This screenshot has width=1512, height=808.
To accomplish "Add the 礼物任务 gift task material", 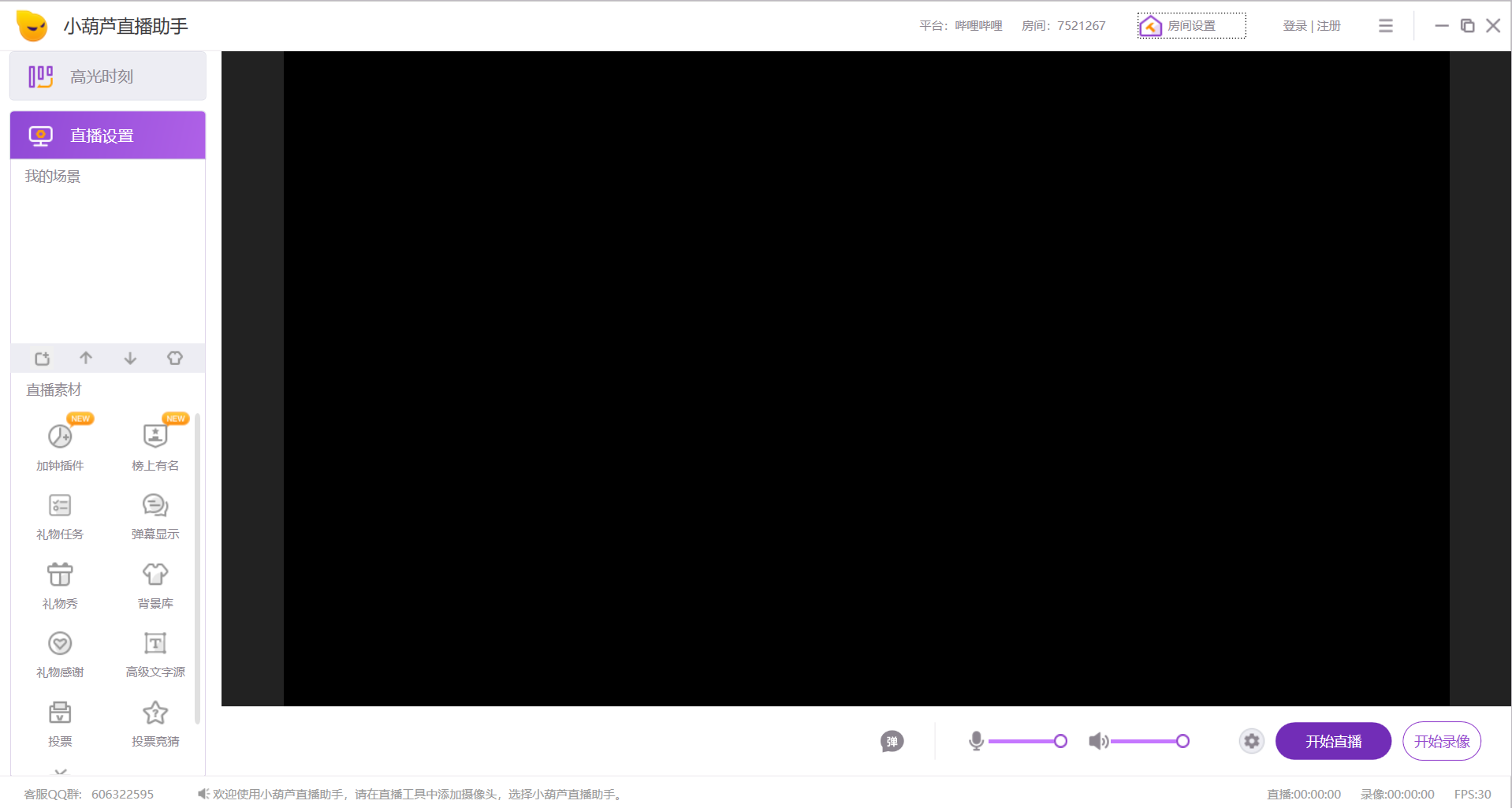I will click(60, 516).
